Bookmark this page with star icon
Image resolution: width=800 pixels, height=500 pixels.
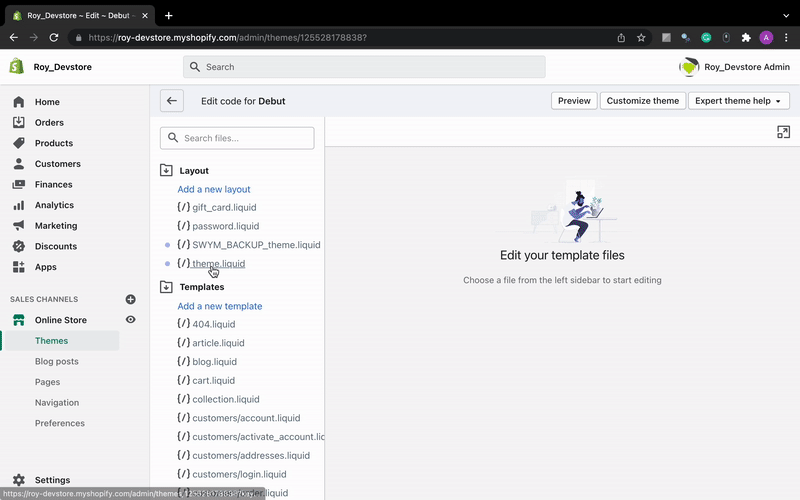click(641, 38)
